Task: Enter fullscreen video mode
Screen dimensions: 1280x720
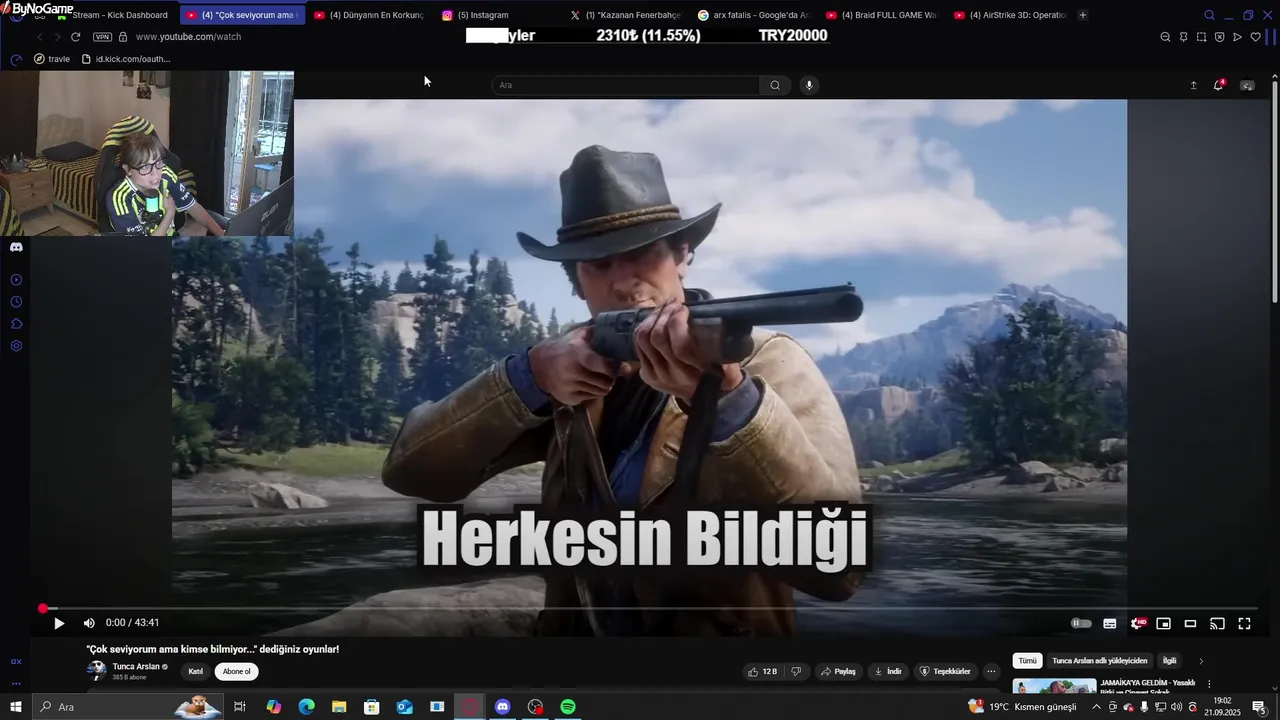Action: [1245, 623]
